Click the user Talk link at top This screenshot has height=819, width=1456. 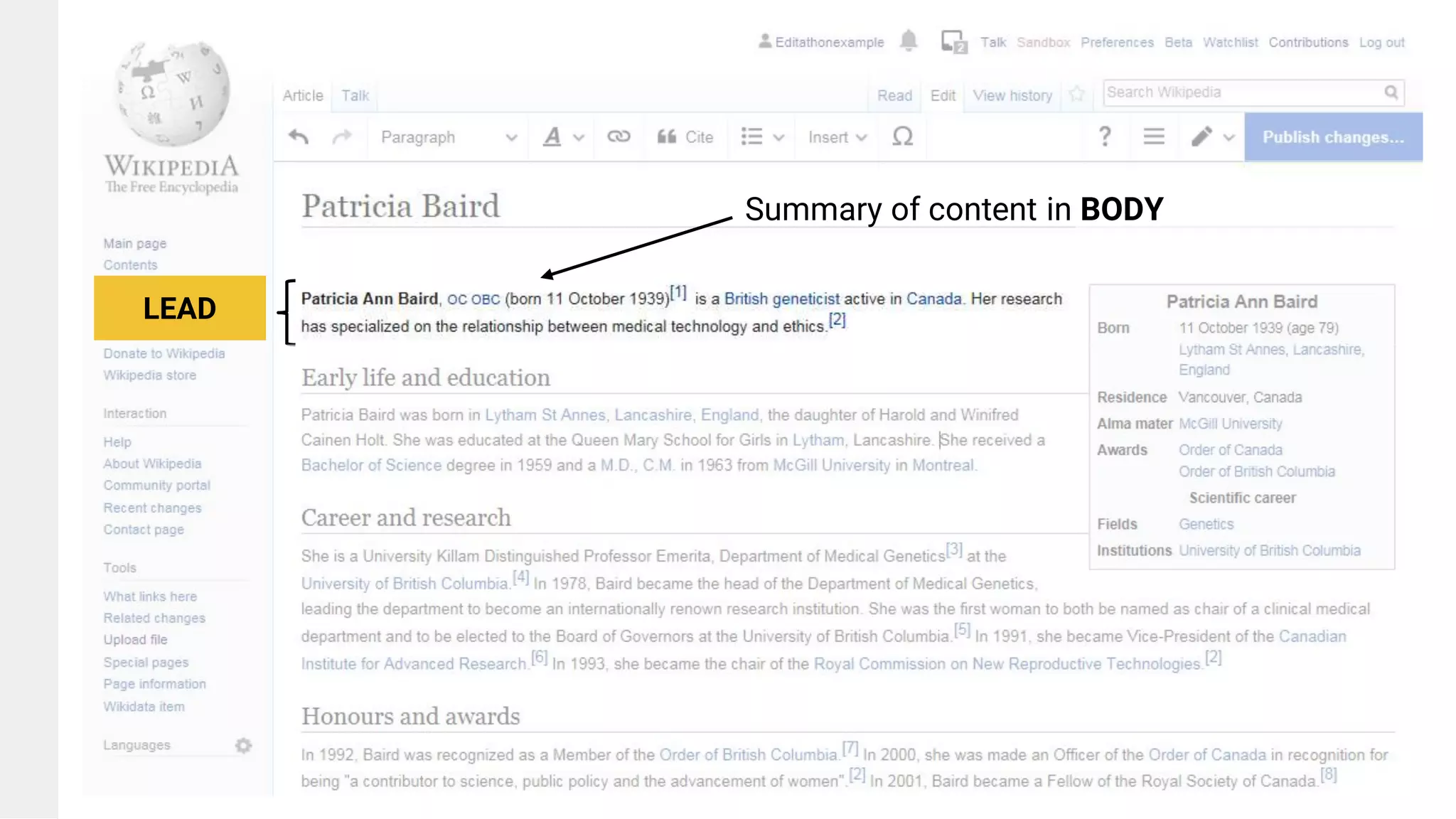[993, 42]
